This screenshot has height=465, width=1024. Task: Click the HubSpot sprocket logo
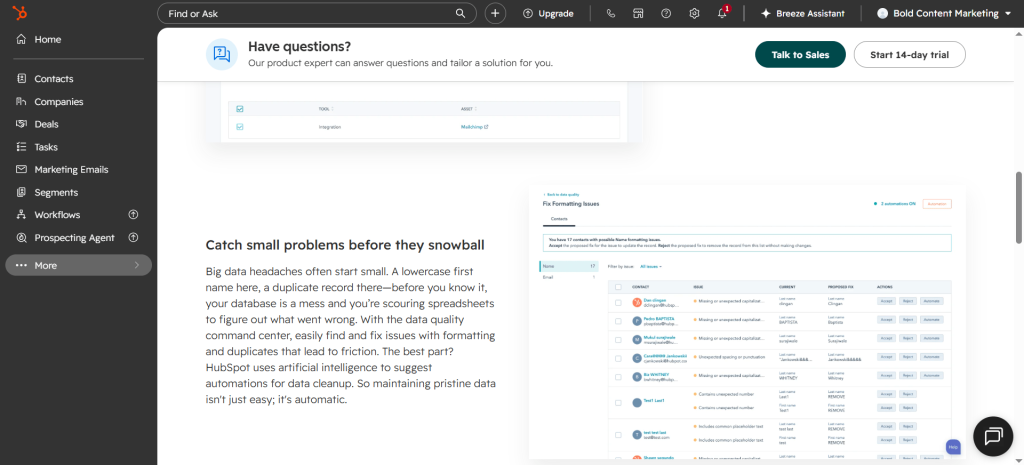[20, 13]
